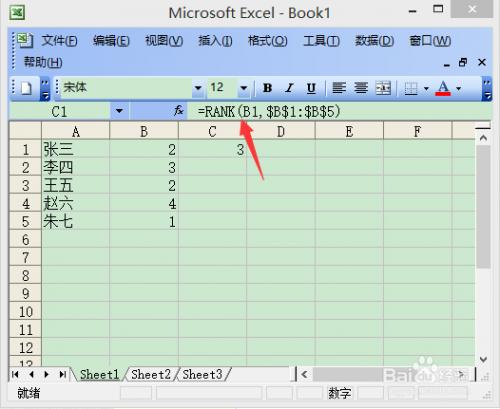Select cell containing 王五

(x=76, y=185)
